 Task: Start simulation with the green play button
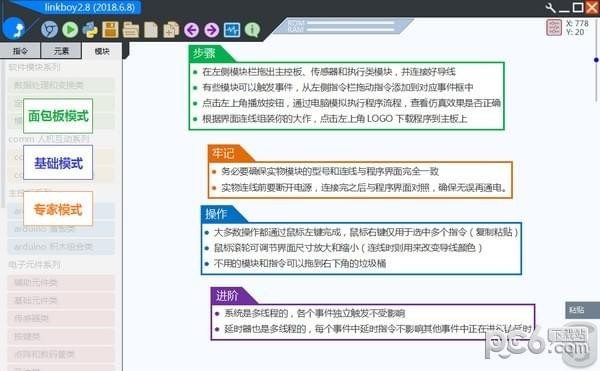click(x=70, y=29)
